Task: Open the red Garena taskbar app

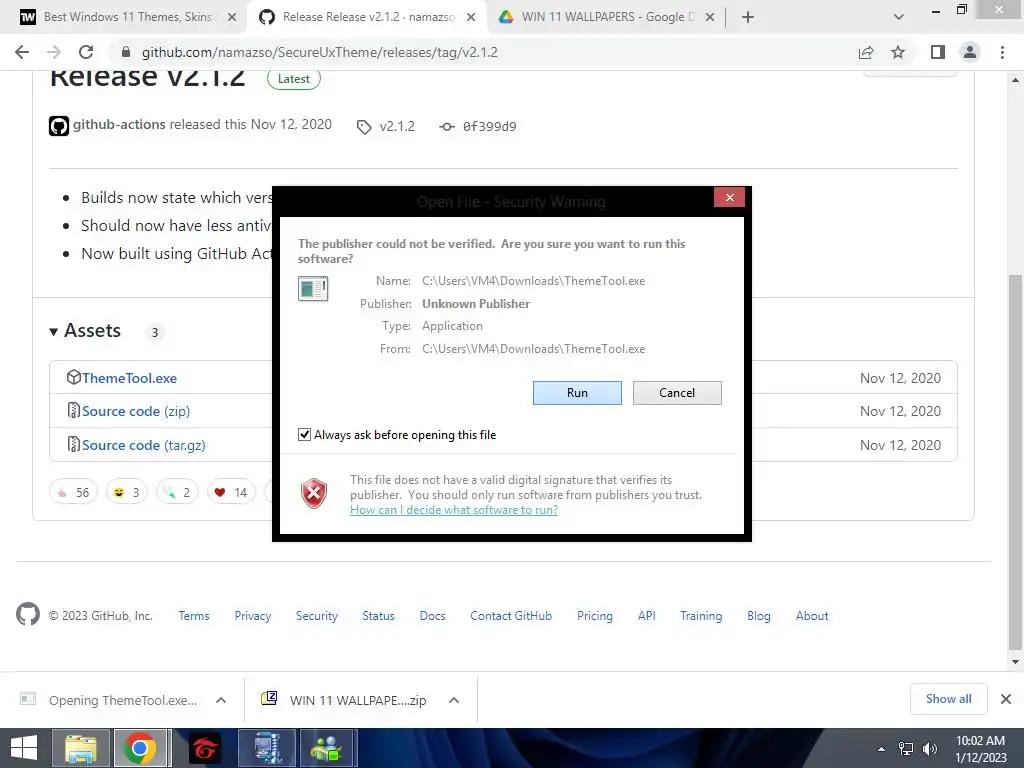Action: (x=204, y=748)
